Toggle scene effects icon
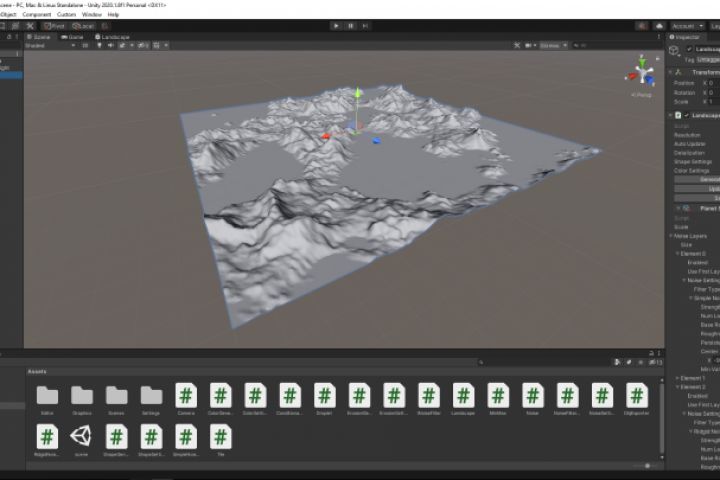 click(x=122, y=45)
